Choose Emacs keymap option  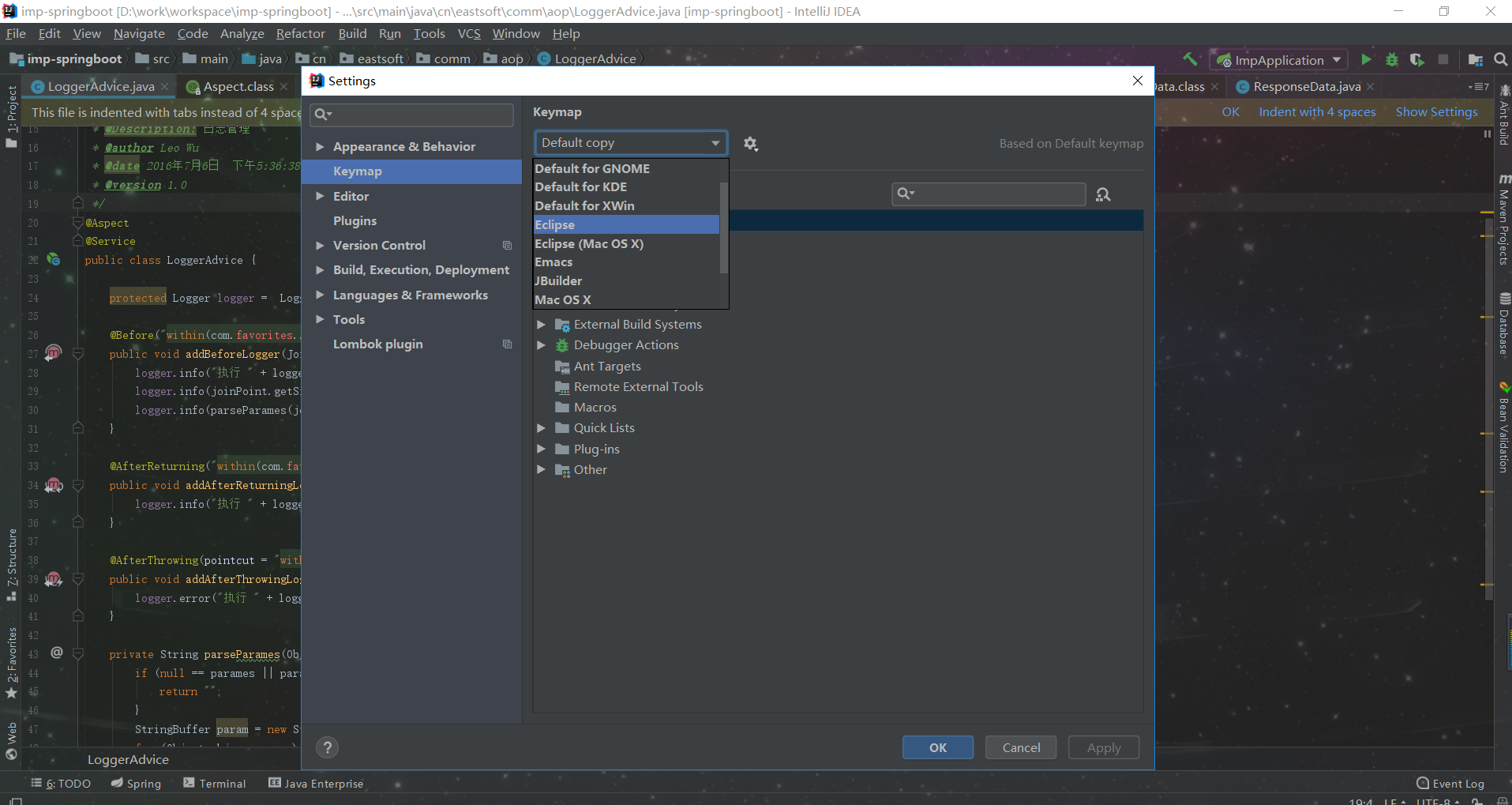(x=626, y=262)
